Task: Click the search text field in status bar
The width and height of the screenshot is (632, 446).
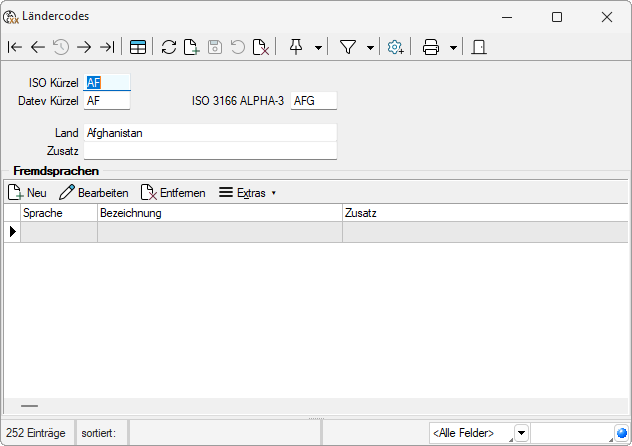Action: 572,433
